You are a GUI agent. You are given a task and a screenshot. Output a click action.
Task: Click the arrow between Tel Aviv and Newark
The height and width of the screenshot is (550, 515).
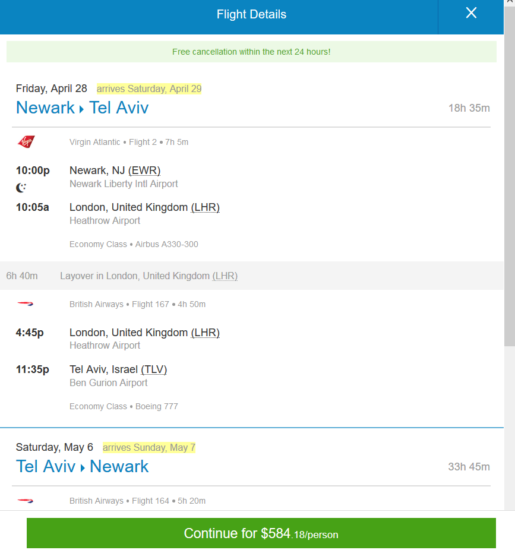[82, 468]
